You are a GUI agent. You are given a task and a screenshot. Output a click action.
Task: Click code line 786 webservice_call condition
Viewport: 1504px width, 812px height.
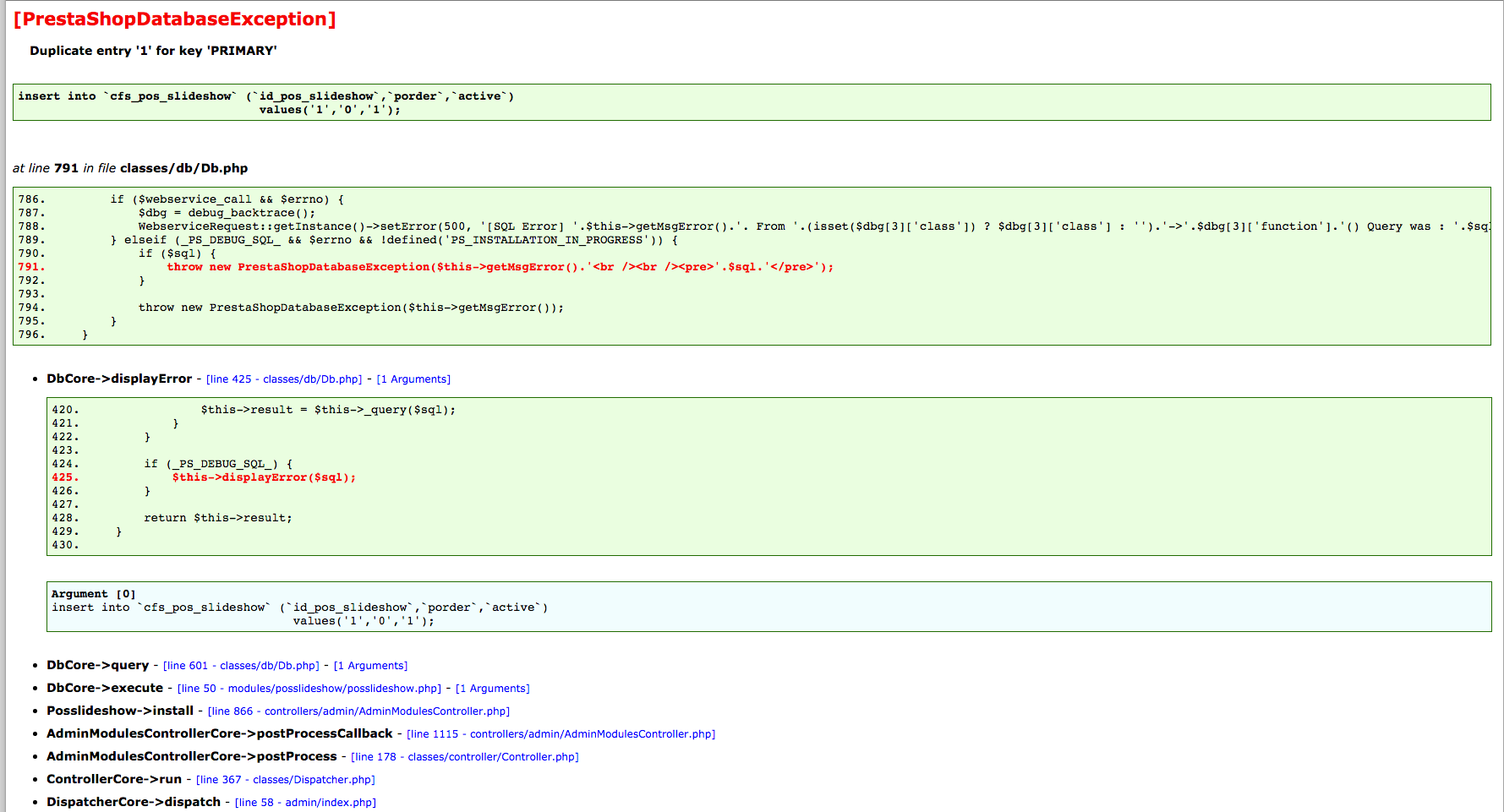[227, 199]
